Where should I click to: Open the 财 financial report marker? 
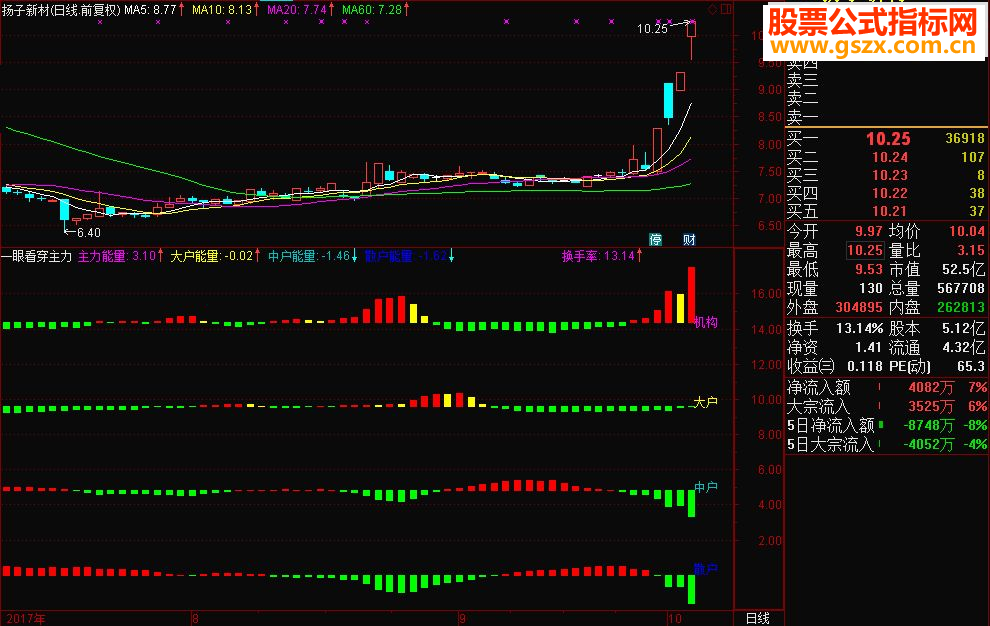689,239
